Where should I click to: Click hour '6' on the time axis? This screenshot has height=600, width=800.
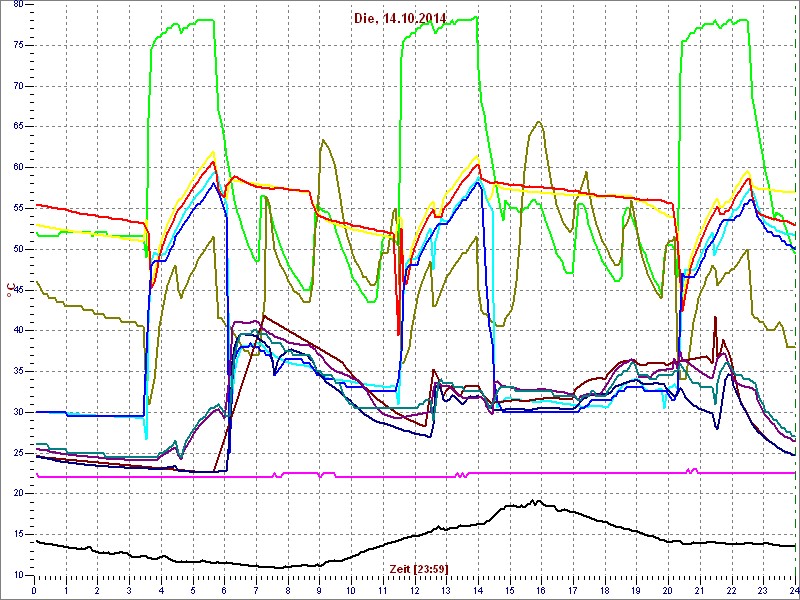point(224,591)
